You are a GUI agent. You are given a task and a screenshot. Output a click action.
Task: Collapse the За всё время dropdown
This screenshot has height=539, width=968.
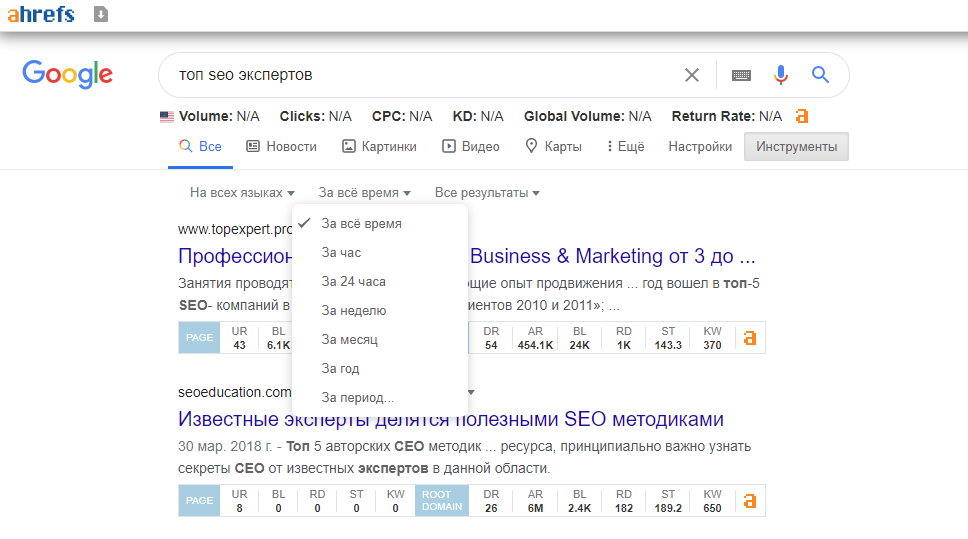(364, 193)
